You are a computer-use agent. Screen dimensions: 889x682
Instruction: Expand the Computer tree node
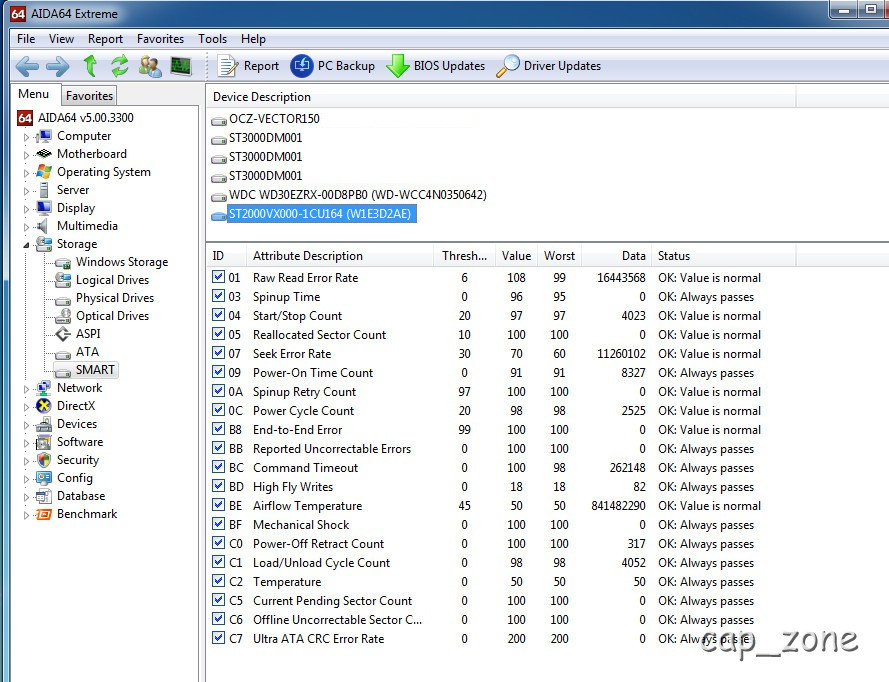coord(26,137)
